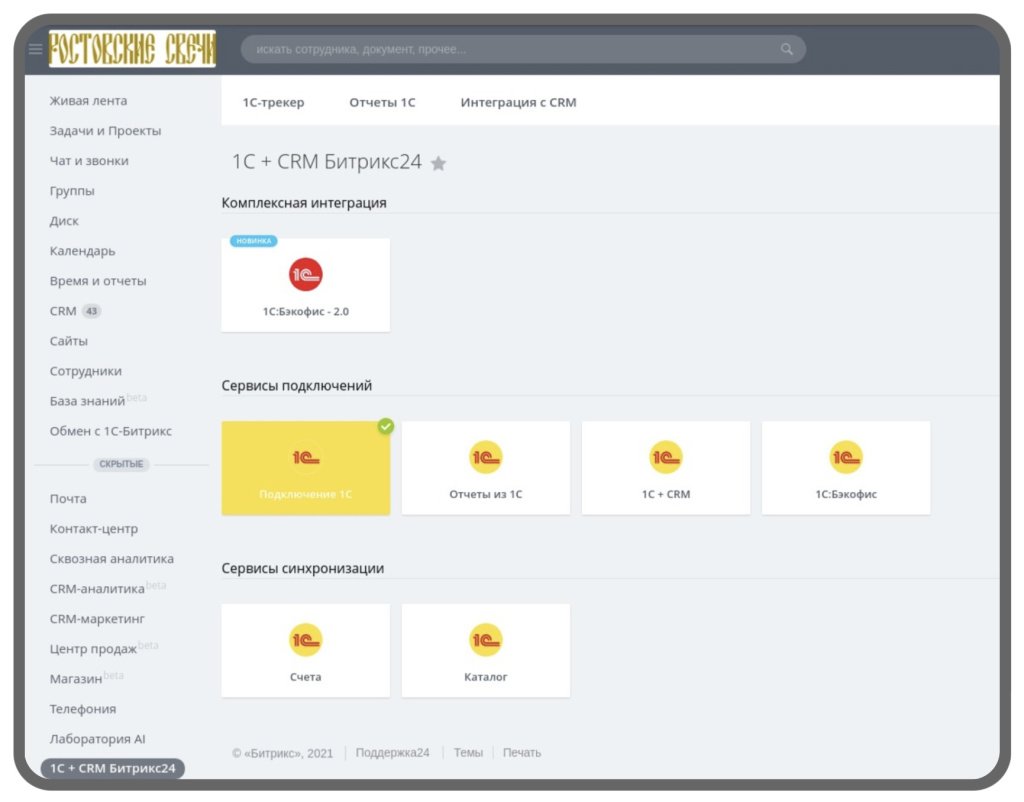Go to Живая лента in sidebar
Viewport: 1024px width, 802px height.
88,101
